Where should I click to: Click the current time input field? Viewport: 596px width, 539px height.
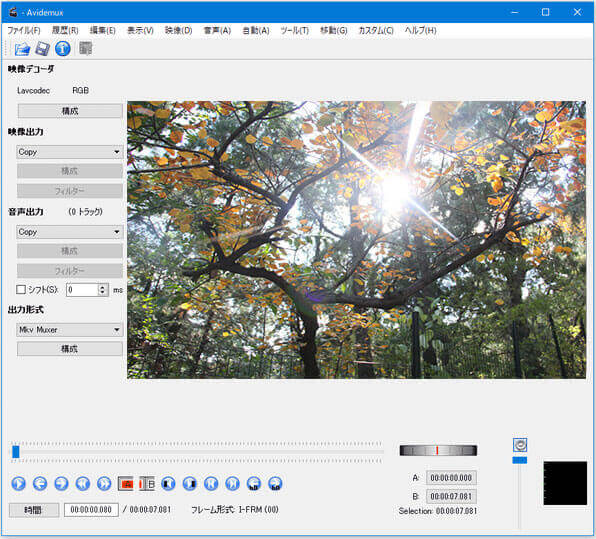[91, 510]
